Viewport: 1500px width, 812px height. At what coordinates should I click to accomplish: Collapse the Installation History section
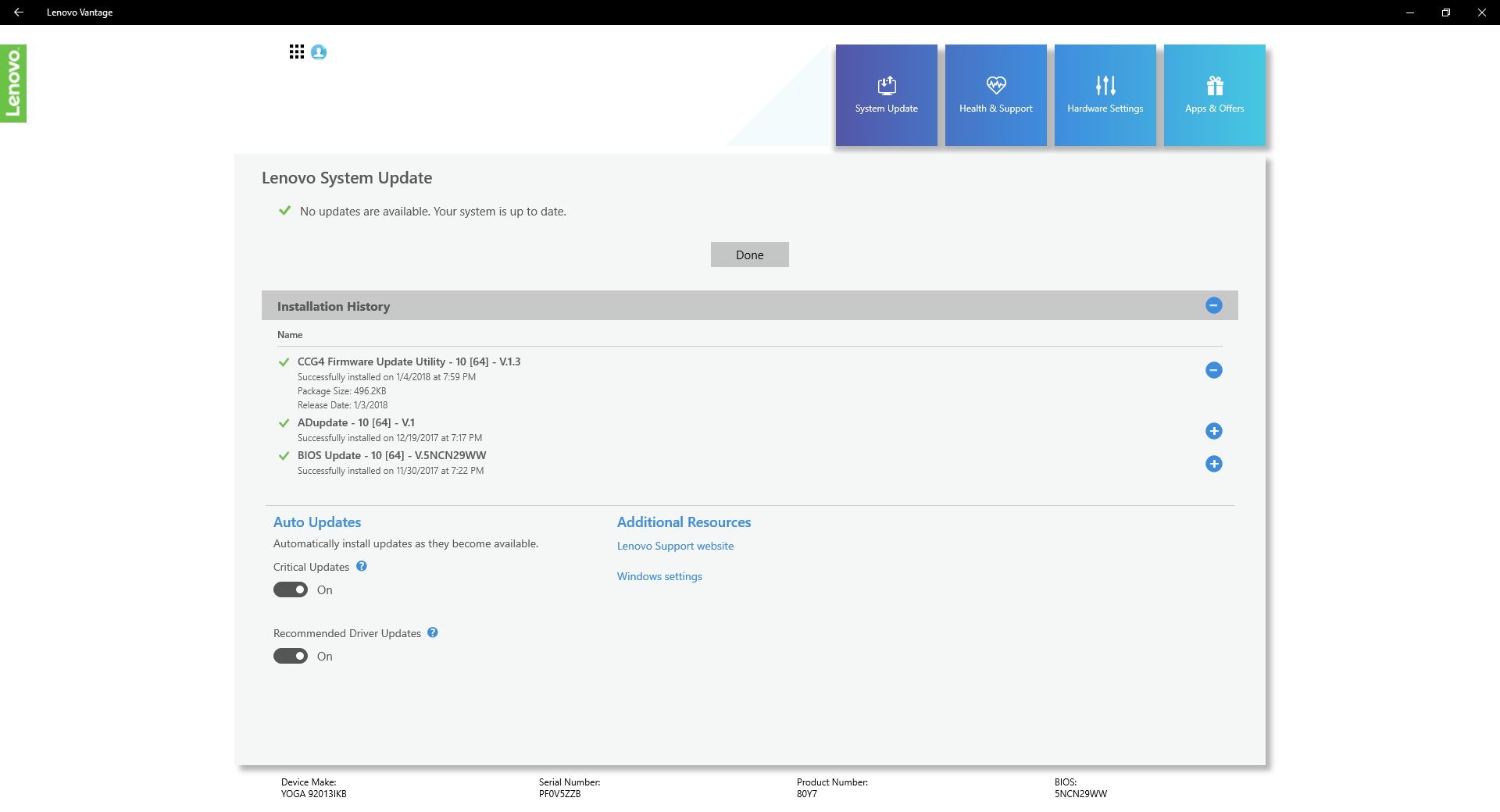point(1212,305)
